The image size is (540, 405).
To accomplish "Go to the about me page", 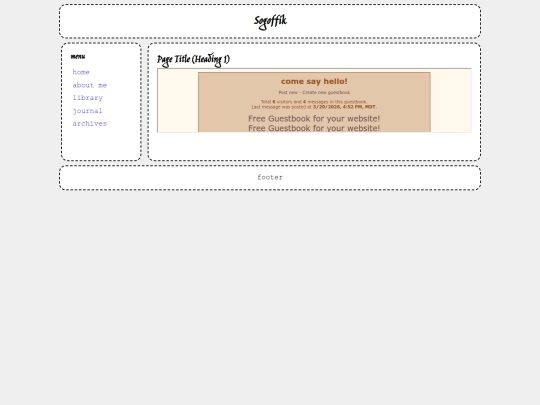I will coord(90,85).
